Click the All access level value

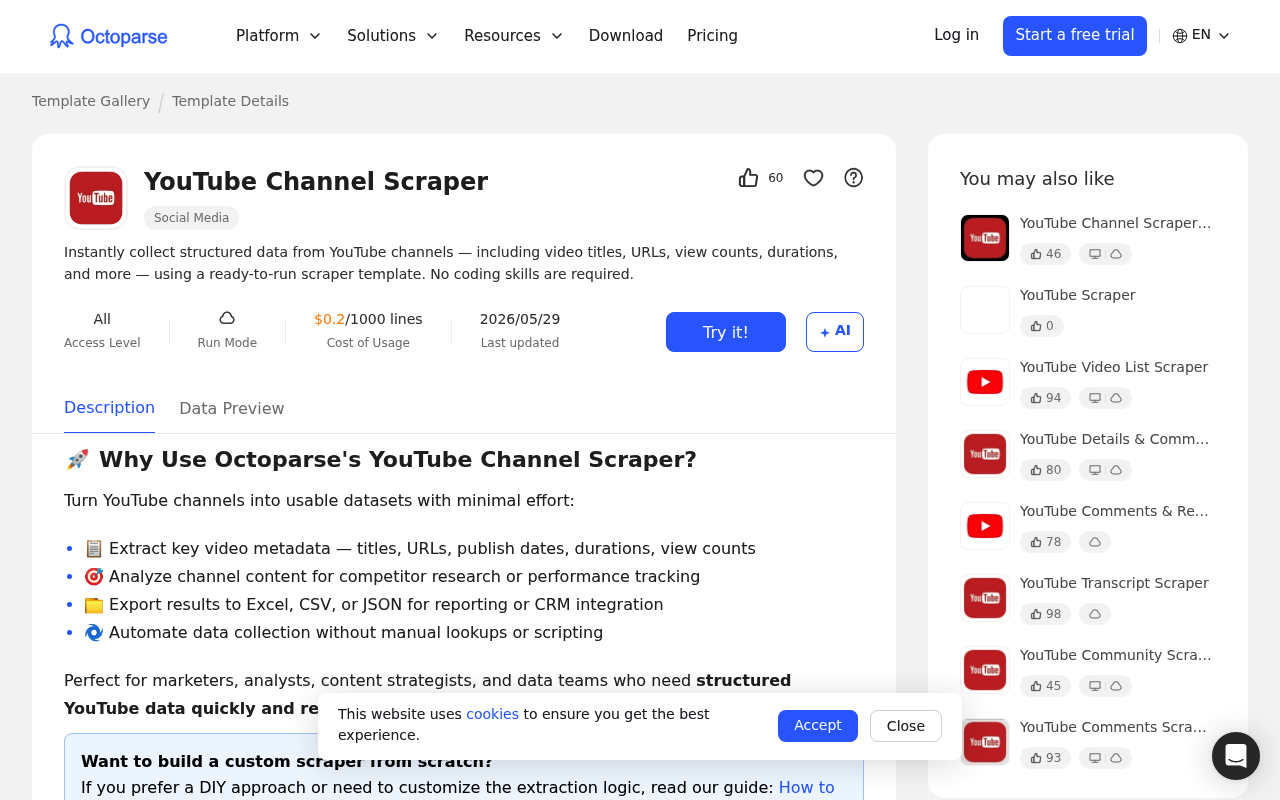(x=102, y=319)
